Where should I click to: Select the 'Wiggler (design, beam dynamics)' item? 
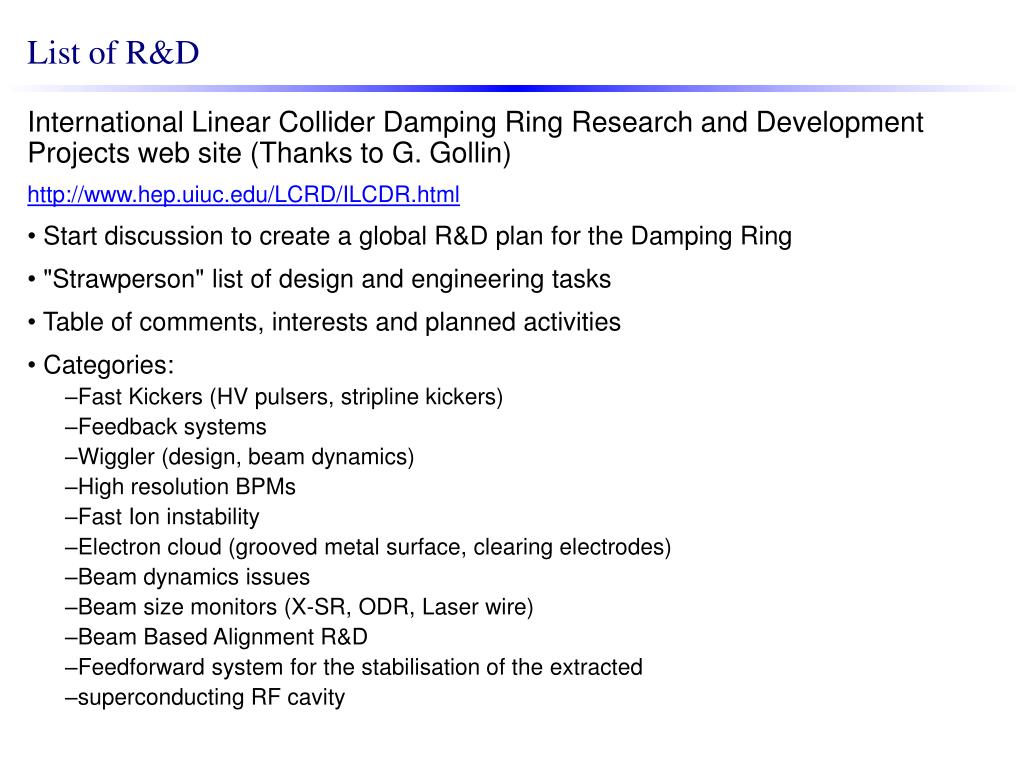click(x=240, y=457)
